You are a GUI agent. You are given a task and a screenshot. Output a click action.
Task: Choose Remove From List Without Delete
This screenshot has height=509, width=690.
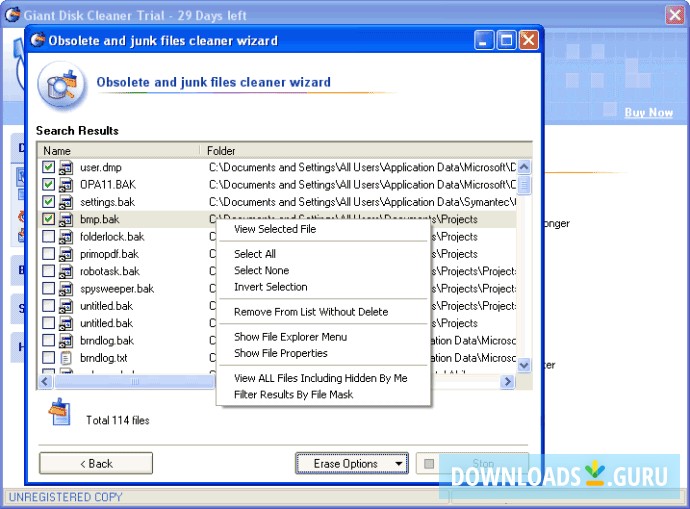pos(323,312)
